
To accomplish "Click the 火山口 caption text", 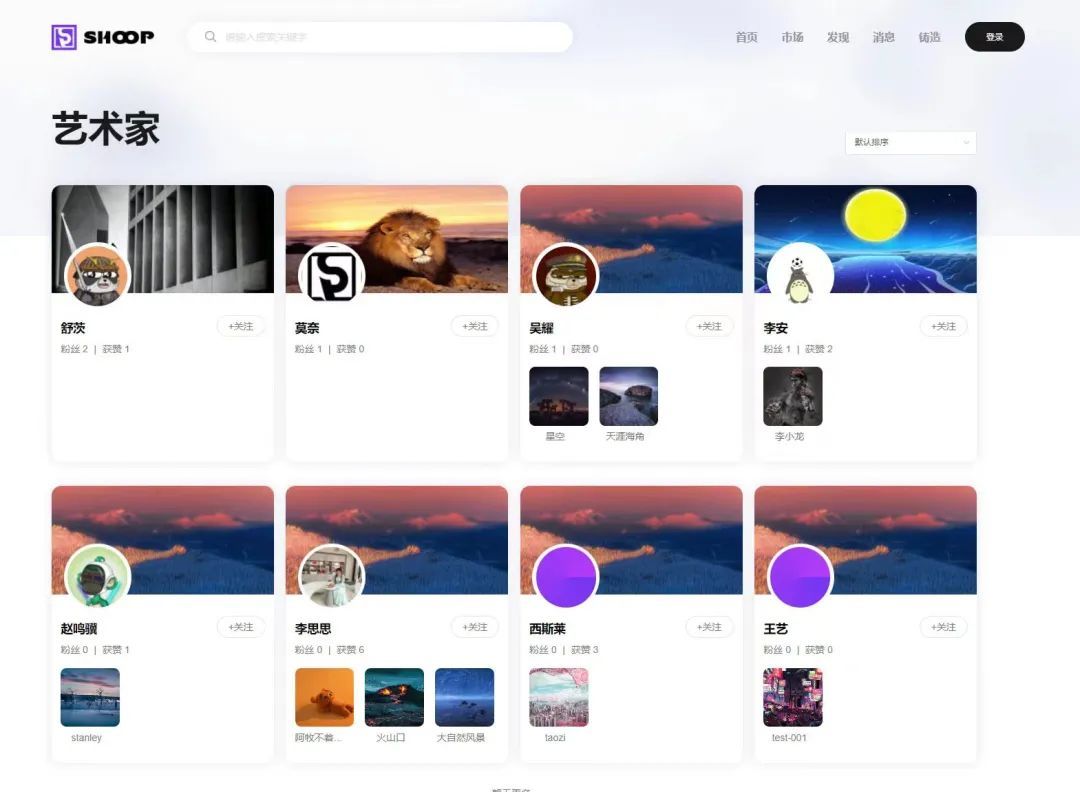I will (x=391, y=738).
